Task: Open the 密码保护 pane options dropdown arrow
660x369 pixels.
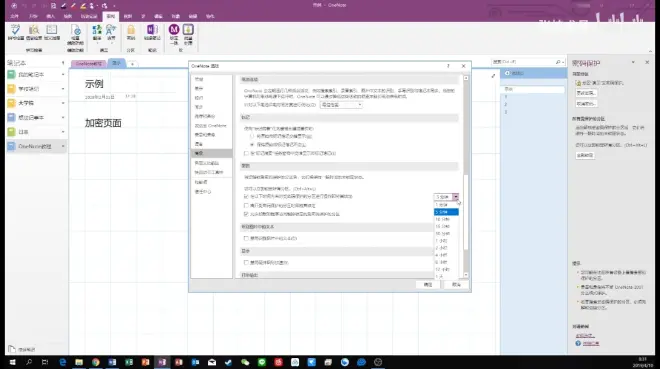Action: pyautogui.click(x=633, y=63)
